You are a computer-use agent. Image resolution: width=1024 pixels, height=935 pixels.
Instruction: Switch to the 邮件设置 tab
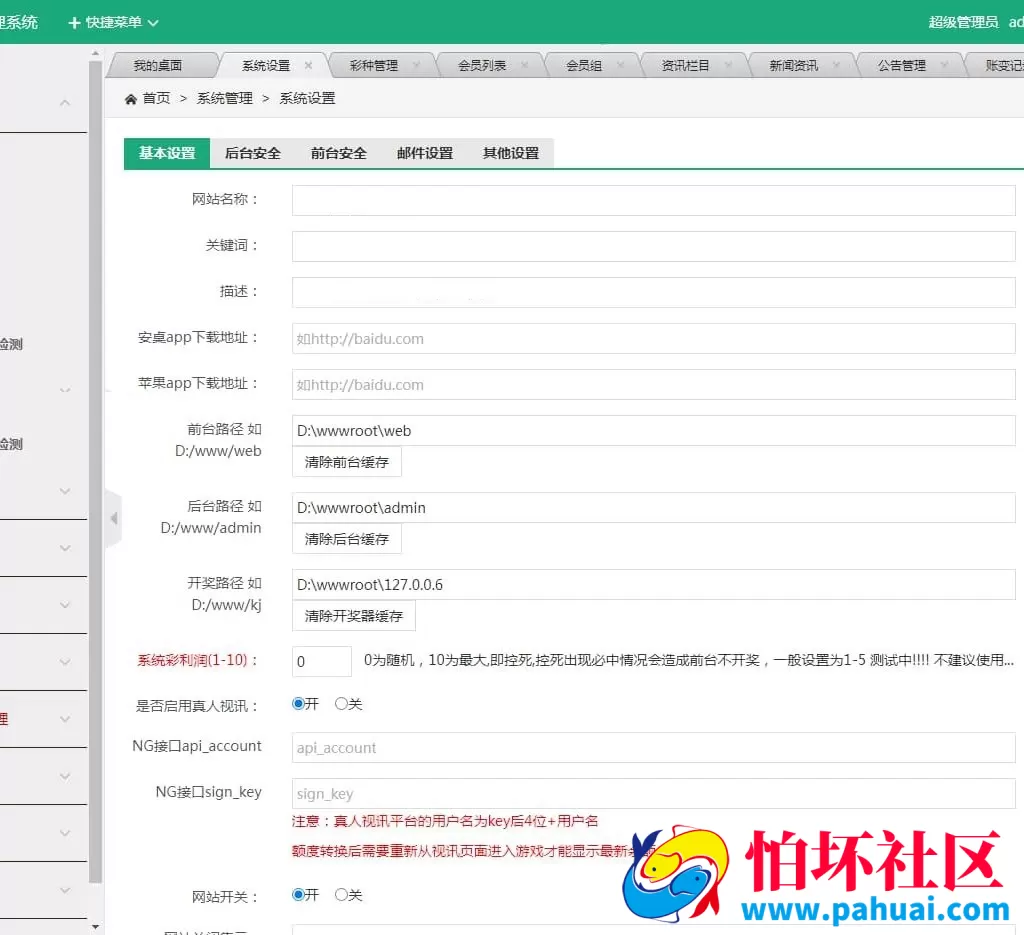click(424, 154)
